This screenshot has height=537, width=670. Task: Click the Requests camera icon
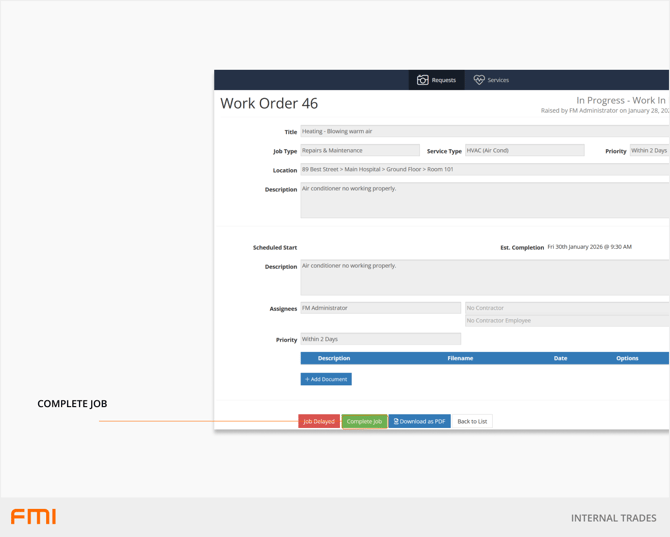[422, 80]
